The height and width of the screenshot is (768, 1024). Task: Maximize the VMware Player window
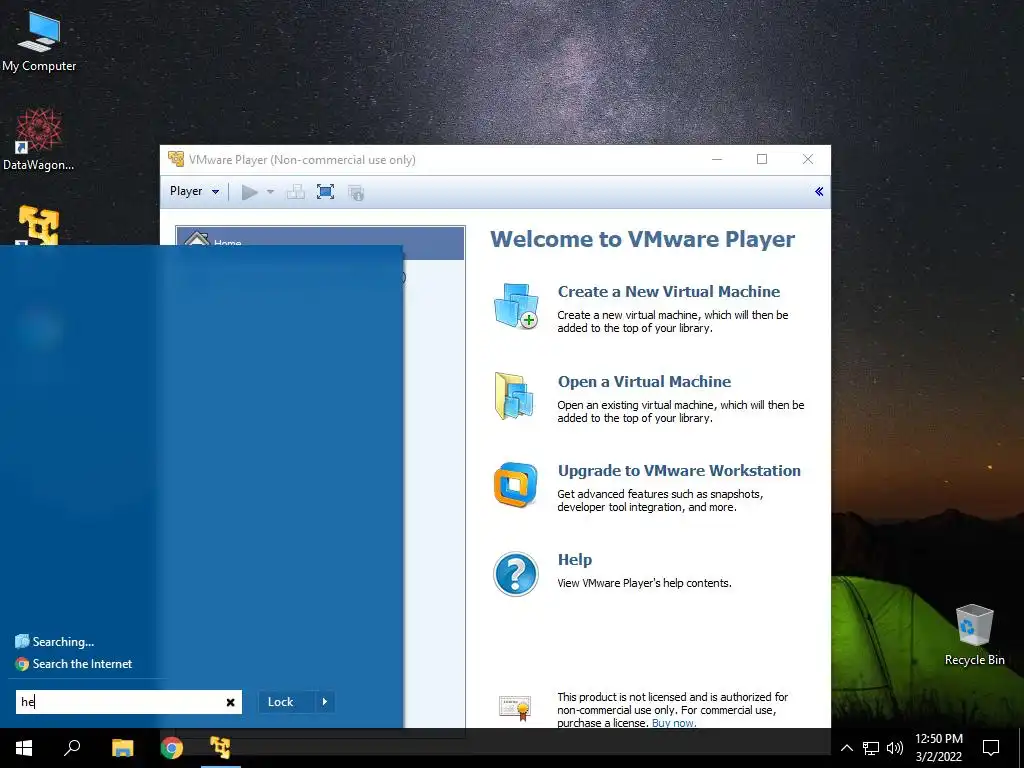pos(761,159)
